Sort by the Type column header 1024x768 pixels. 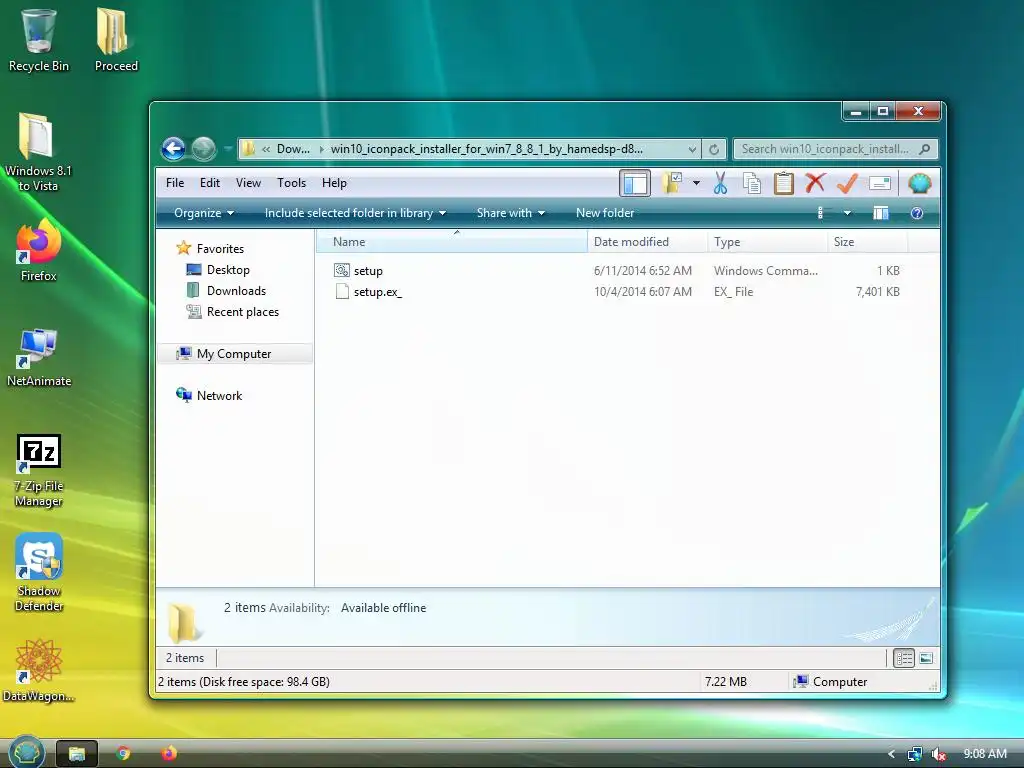pos(767,242)
